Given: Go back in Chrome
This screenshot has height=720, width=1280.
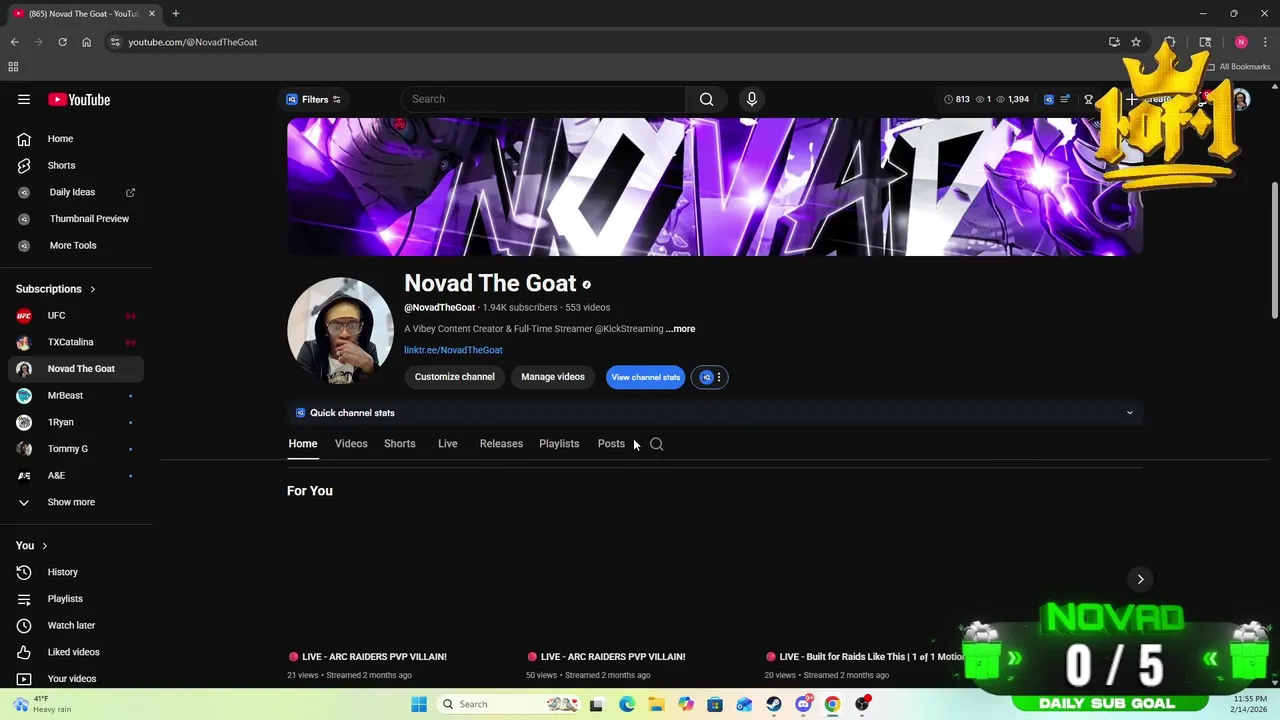Looking at the screenshot, I should click(14, 42).
